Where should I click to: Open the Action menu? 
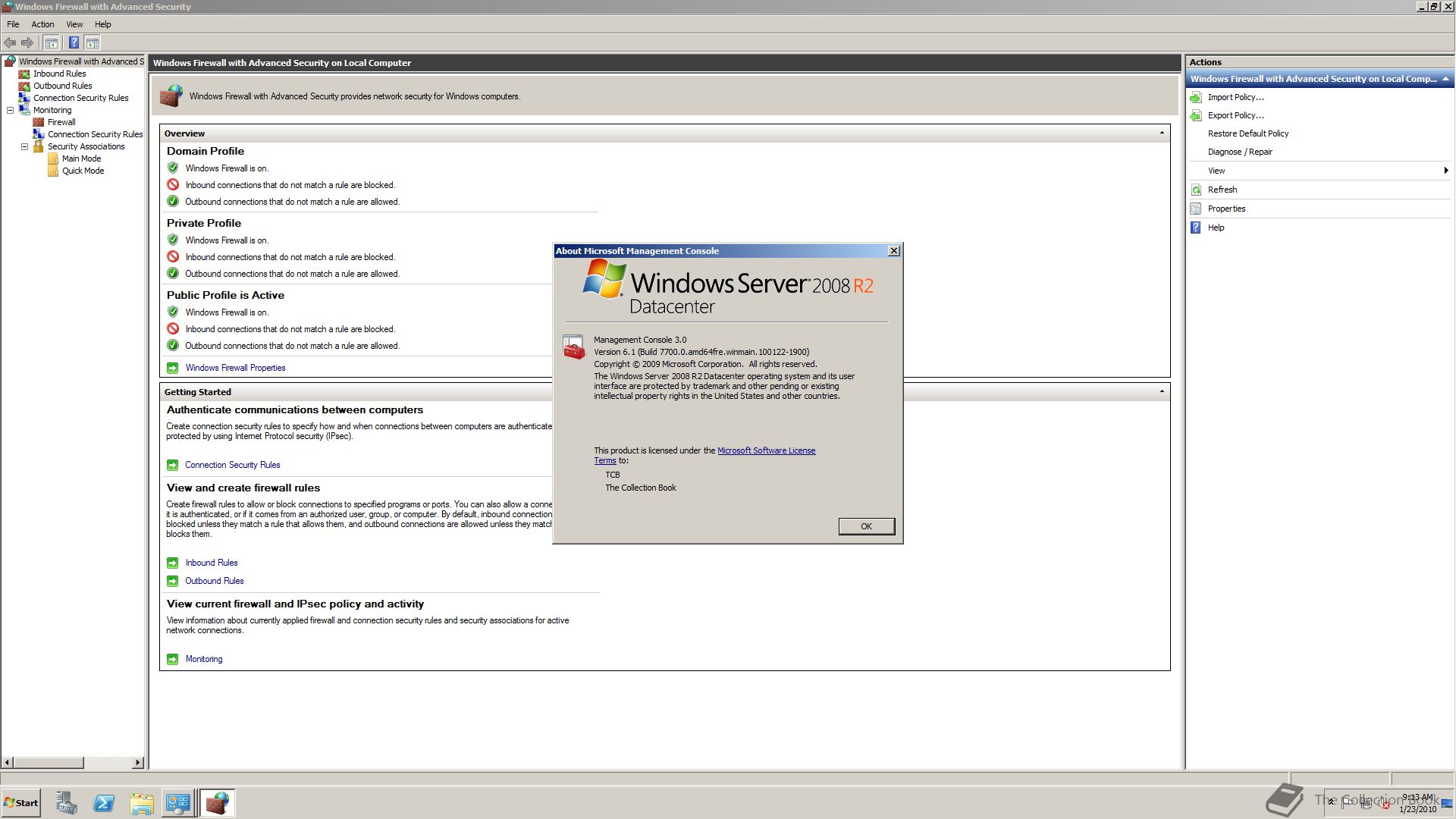tap(42, 24)
